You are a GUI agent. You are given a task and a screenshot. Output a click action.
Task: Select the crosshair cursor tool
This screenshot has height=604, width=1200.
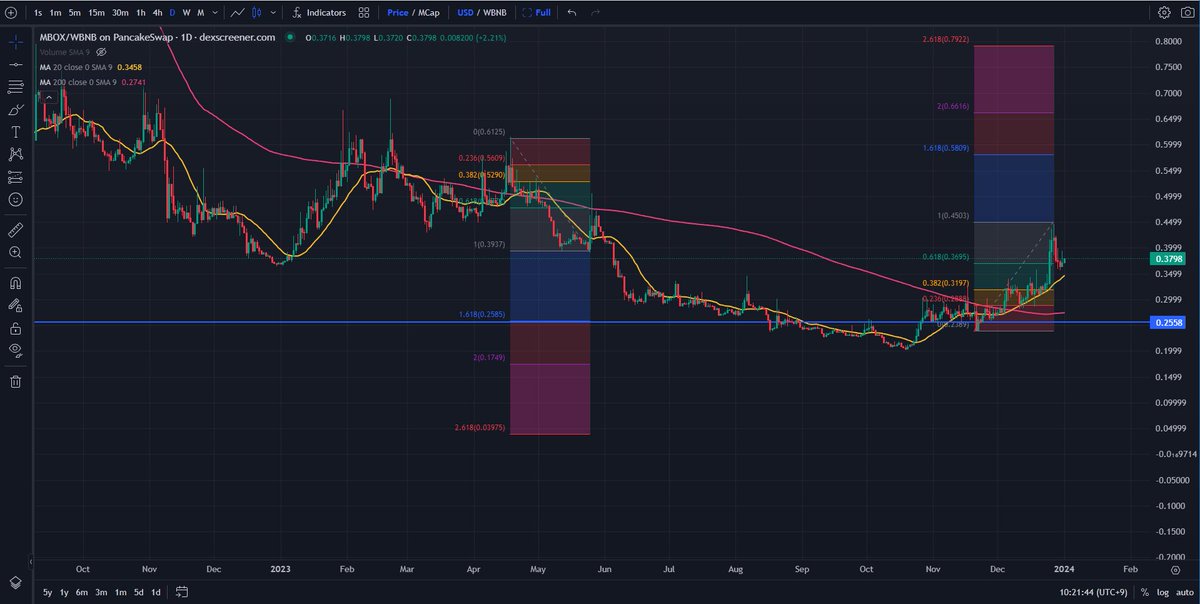15,43
